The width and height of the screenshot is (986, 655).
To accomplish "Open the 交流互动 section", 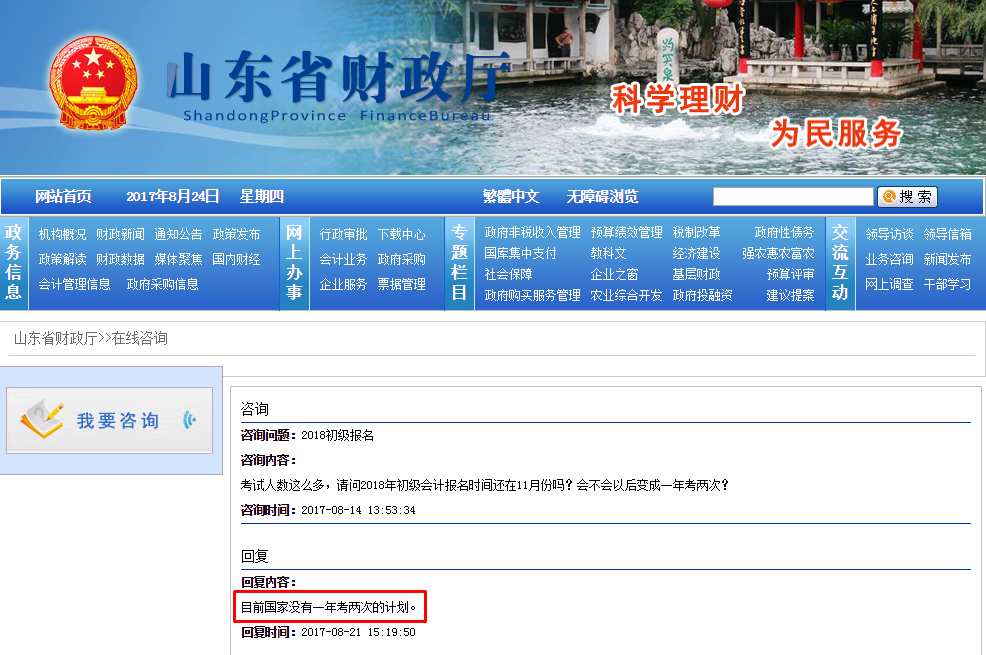I will click(840, 258).
